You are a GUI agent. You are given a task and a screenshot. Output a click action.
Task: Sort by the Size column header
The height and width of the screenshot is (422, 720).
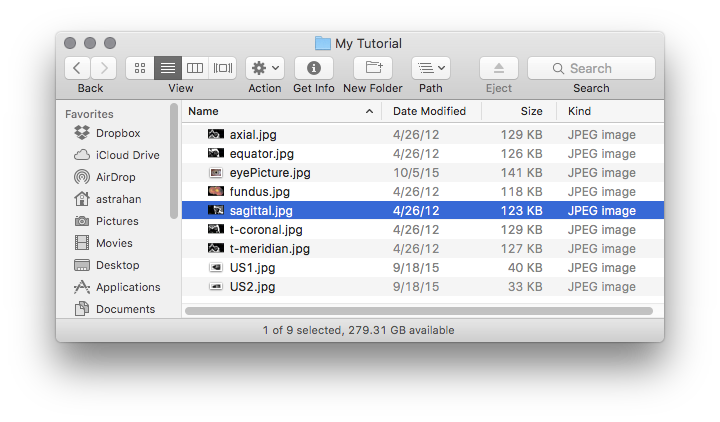530,111
